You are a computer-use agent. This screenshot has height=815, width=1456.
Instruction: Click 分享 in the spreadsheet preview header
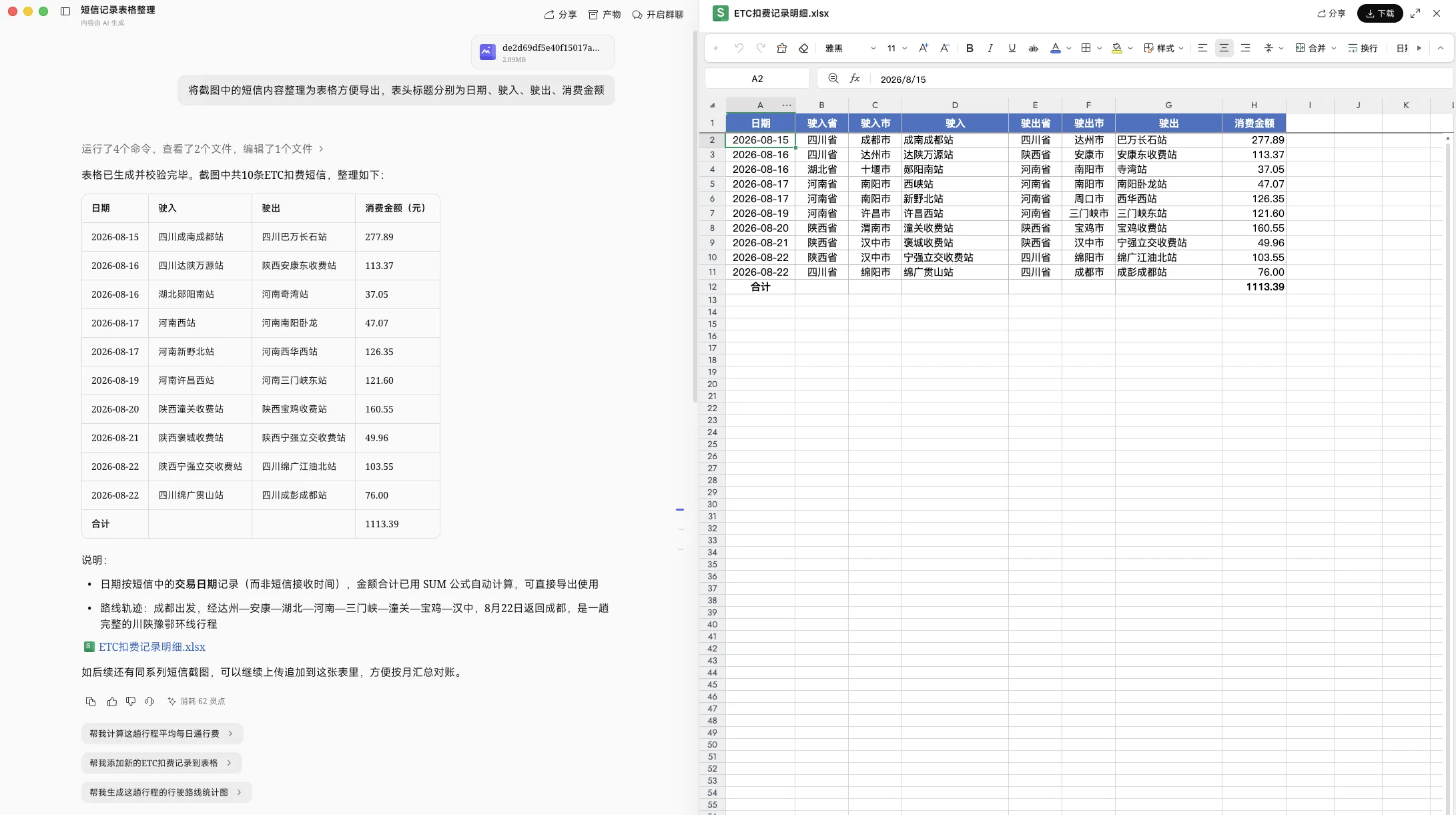pyautogui.click(x=1331, y=13)
